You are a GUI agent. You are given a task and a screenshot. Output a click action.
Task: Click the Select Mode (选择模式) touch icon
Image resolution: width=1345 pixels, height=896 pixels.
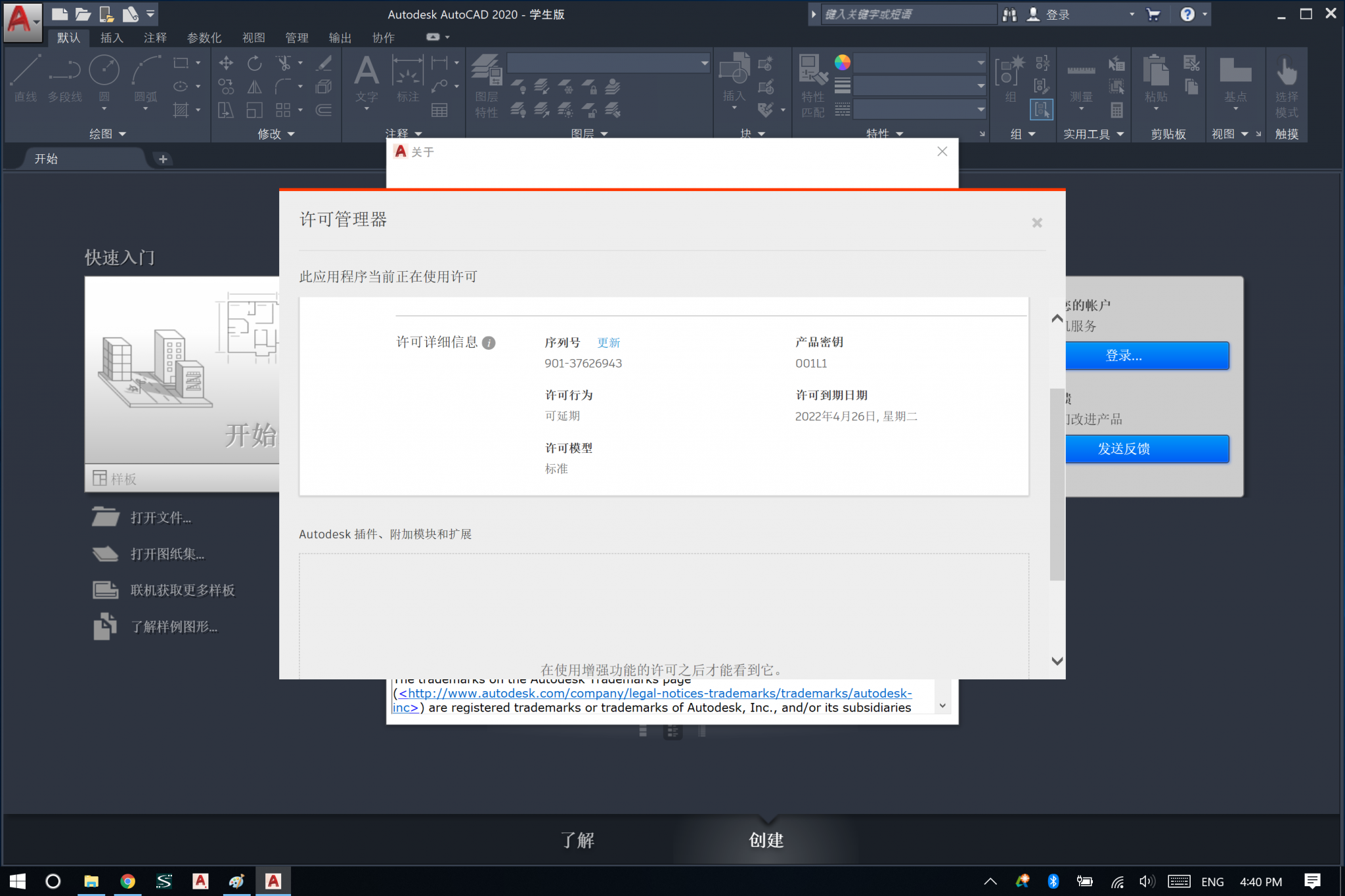[1287, 87]
